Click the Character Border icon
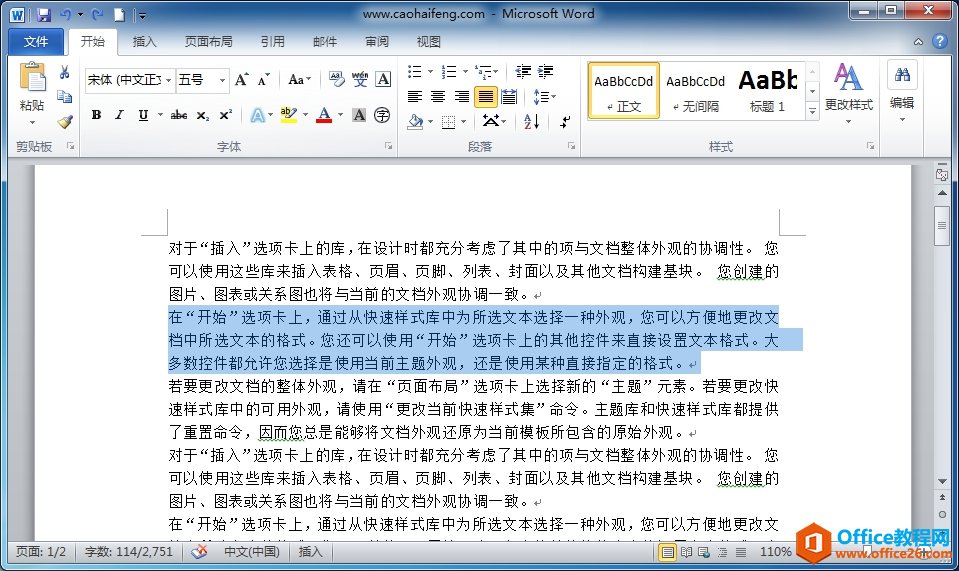959x571 pixels. (383, 79)
